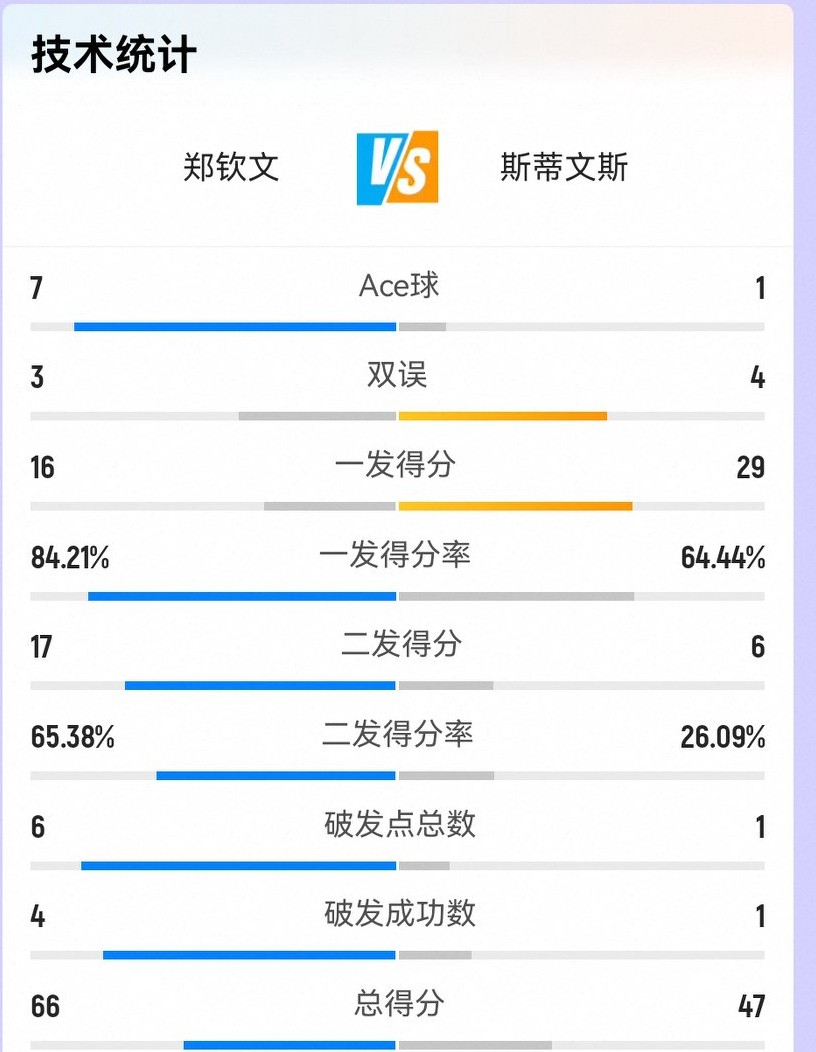Tap the 总得分 stat label
Viewport: 816px width, 1052px height.
coord(399,1004)
